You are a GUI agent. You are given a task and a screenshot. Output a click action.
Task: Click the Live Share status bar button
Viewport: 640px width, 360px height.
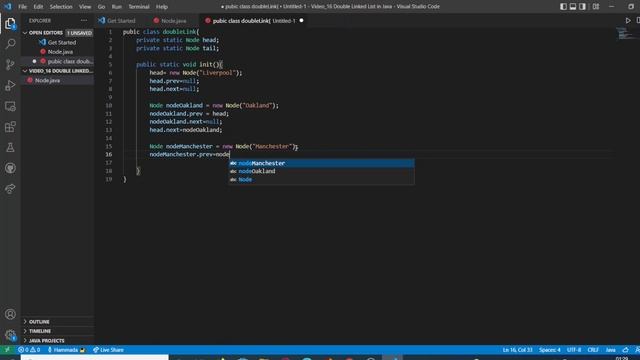point(108,350)
